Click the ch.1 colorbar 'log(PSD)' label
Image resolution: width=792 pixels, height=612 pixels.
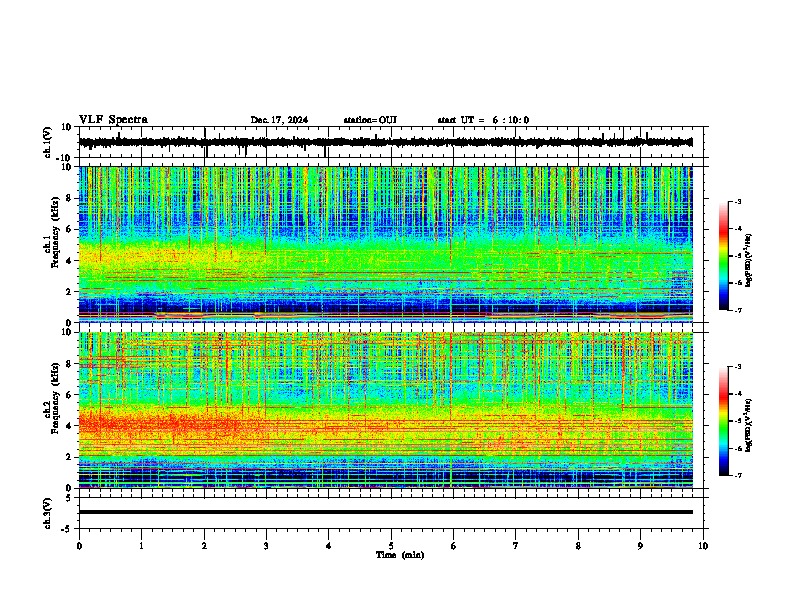[748, 260]
